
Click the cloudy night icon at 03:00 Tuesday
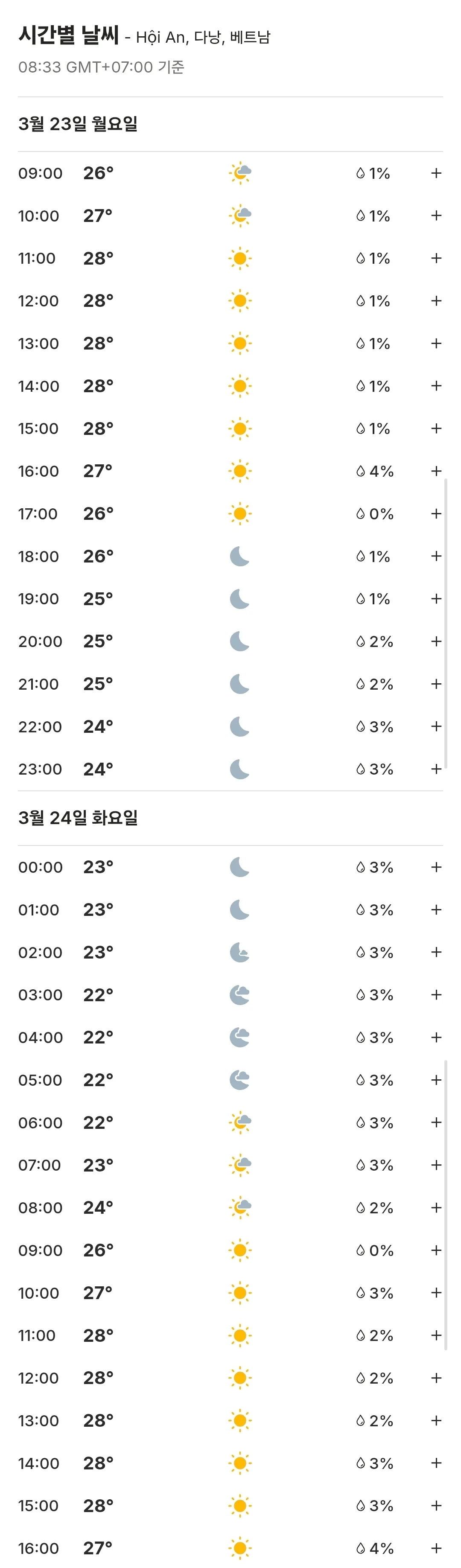click(x=240, y=994)
